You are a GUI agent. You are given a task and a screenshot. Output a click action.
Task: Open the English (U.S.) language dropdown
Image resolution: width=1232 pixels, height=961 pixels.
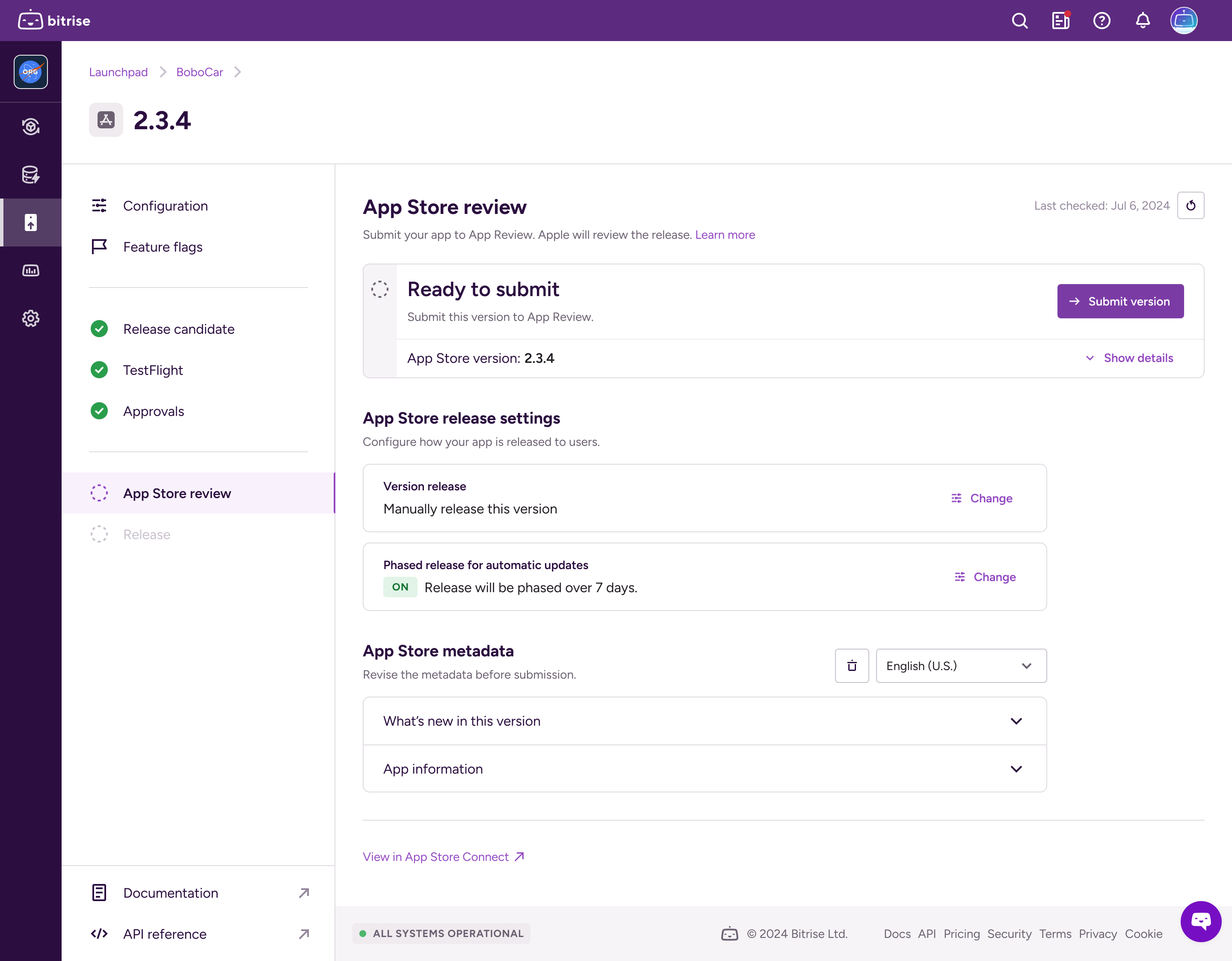(961, 666)
